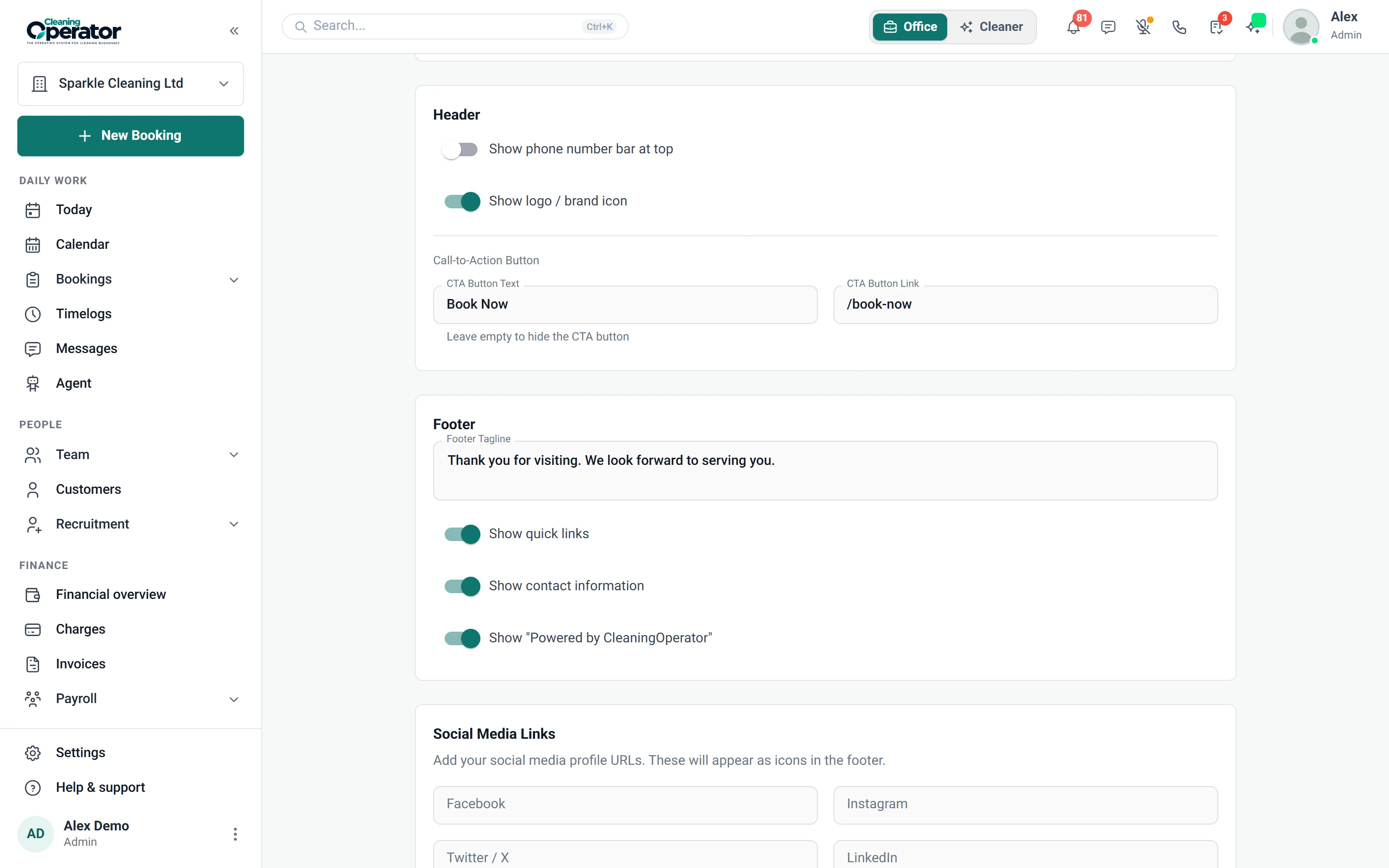Click the phone call icon
This screenshot has height=868, width=1389.
coord(1179,27)
